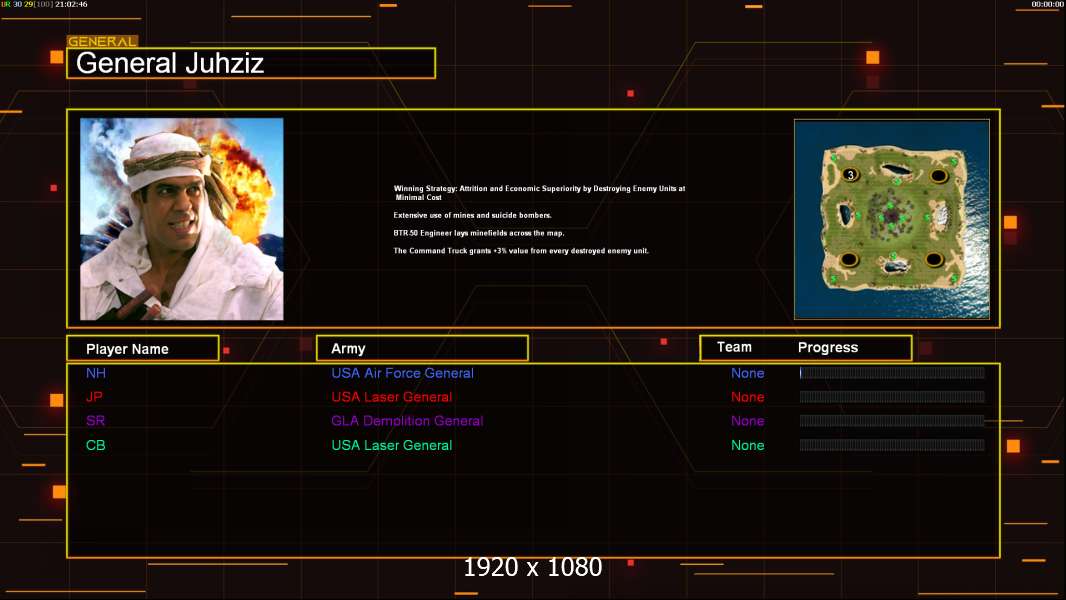Click the Team column header

point(734,347)
